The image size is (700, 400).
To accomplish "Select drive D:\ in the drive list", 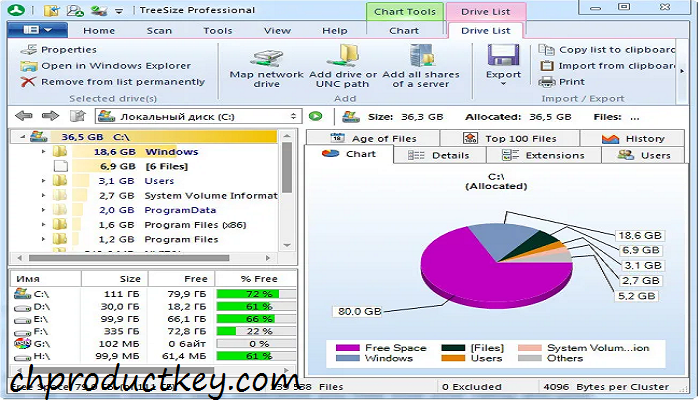I will tap(154, 307).
